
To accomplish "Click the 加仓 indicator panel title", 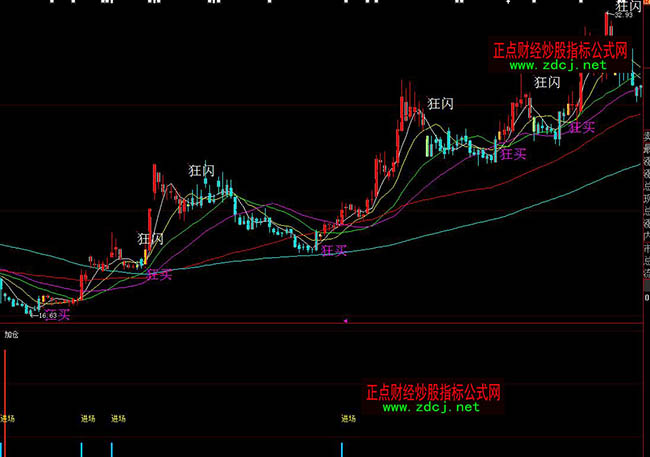I will coord(11,336).
